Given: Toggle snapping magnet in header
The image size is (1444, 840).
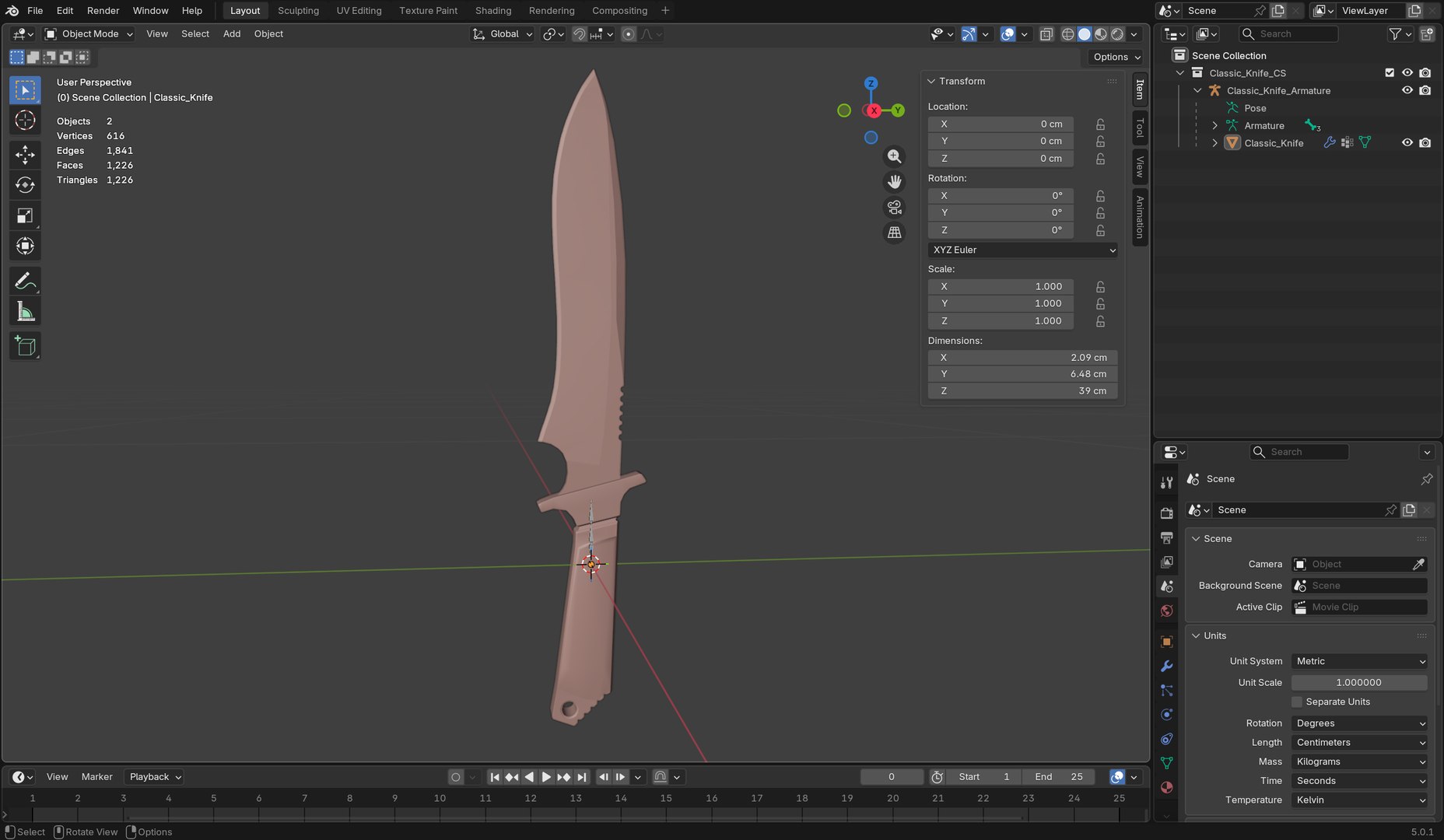Looking at the screenshot, I should pos(579,34).
